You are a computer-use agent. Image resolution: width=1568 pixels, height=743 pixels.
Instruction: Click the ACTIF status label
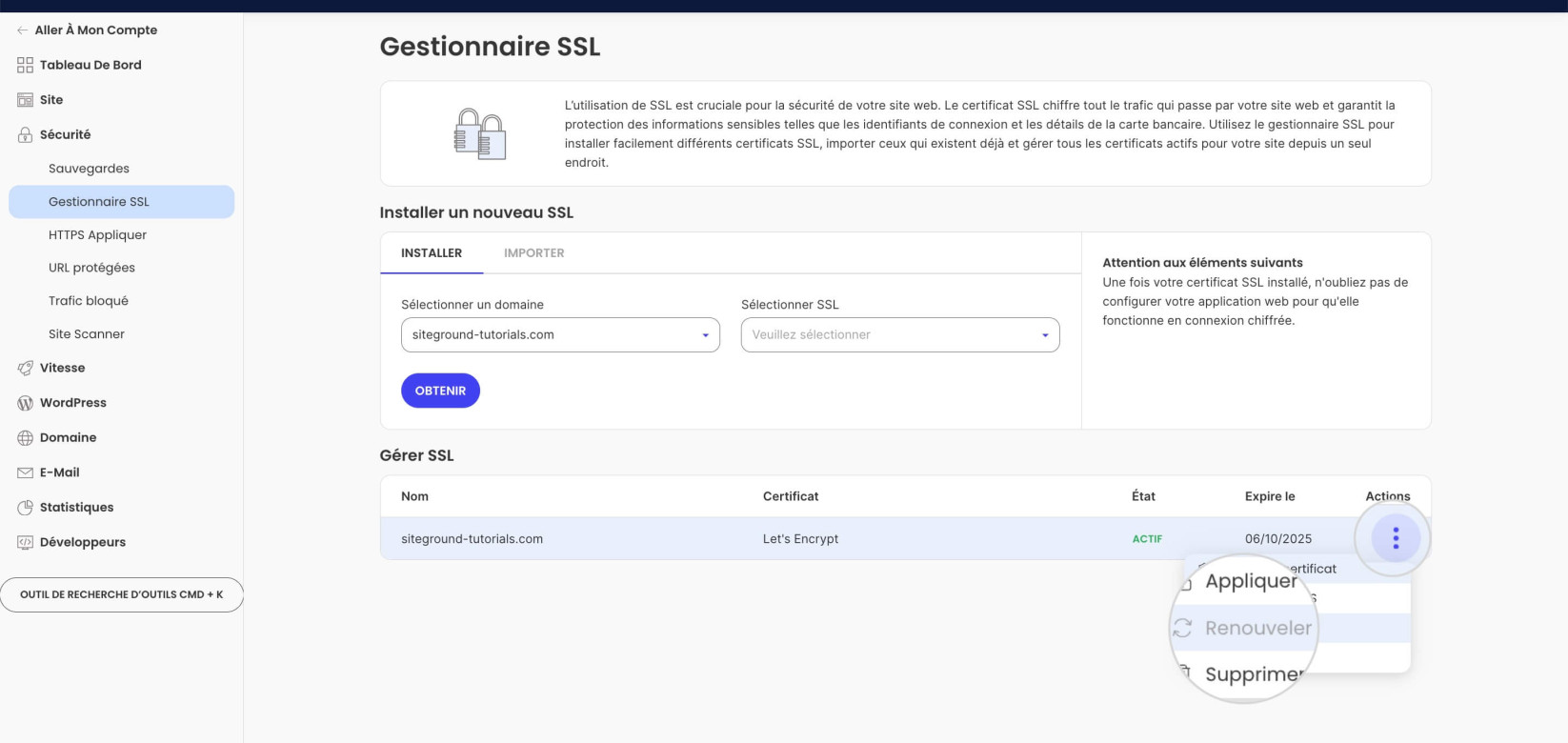[x=1147, y=539]
